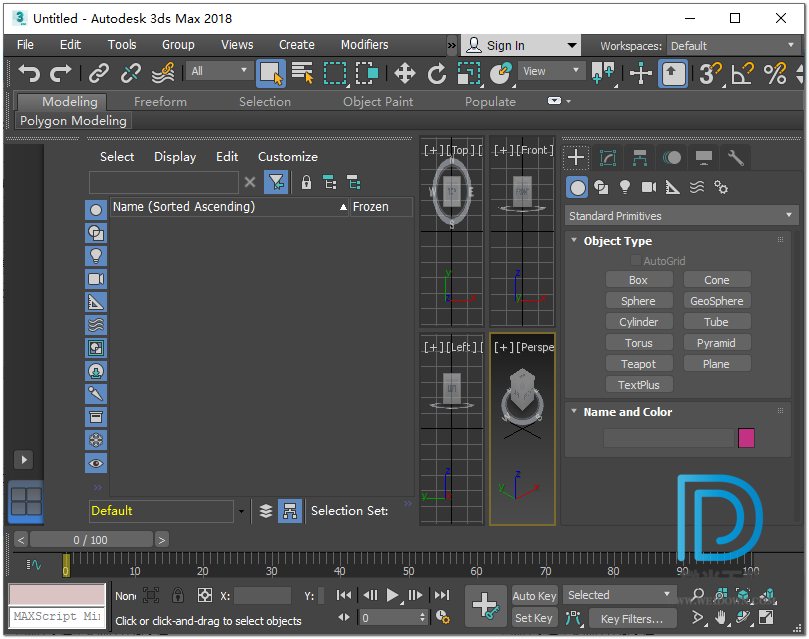
Task: Click the pink object color swatch
Action: click(746, 438)
